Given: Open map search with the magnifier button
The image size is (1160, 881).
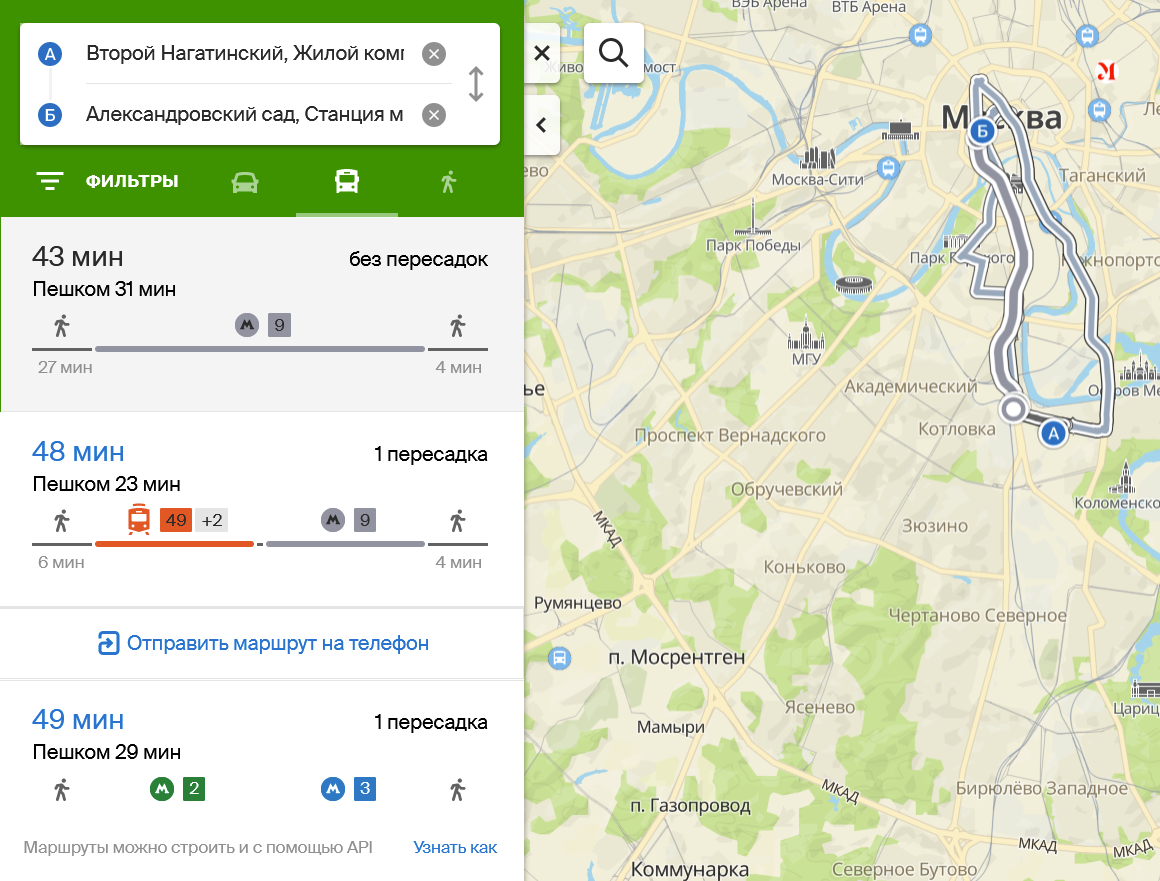Looking at the screenshot, I should [613, 53].
